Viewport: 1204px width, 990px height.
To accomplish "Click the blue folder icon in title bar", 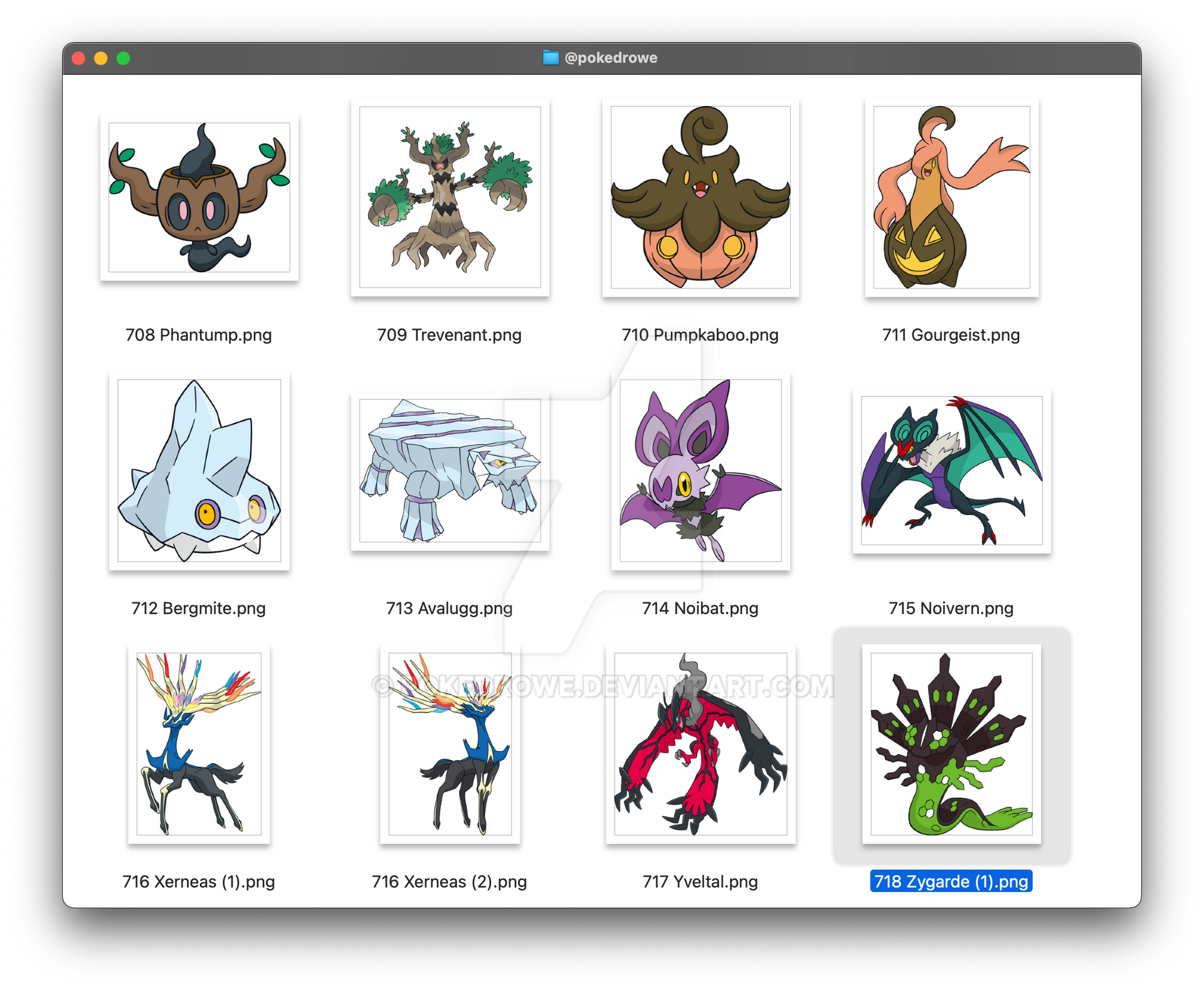I will click(551, 58).
